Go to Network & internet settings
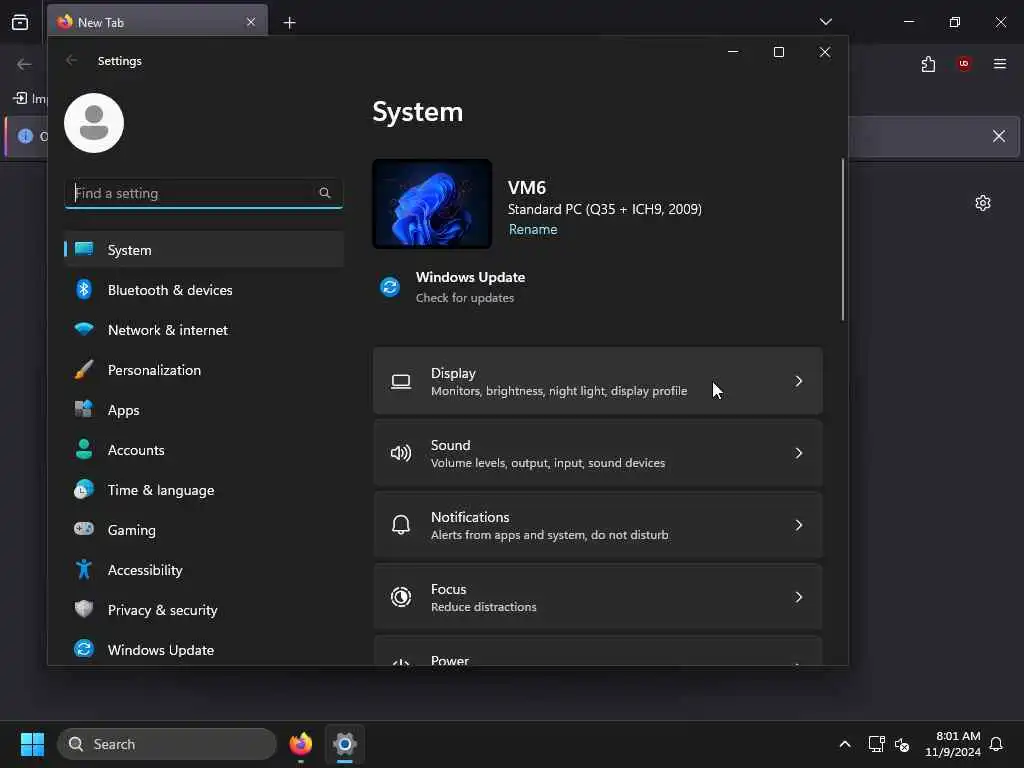 [204, 330]
